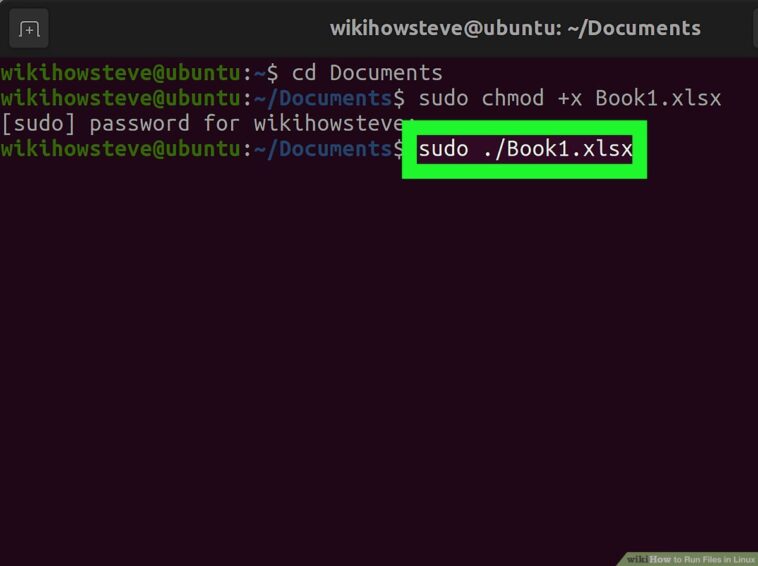
Task: Click the "cd" command on the first line
Action: (x=304, y=73)
